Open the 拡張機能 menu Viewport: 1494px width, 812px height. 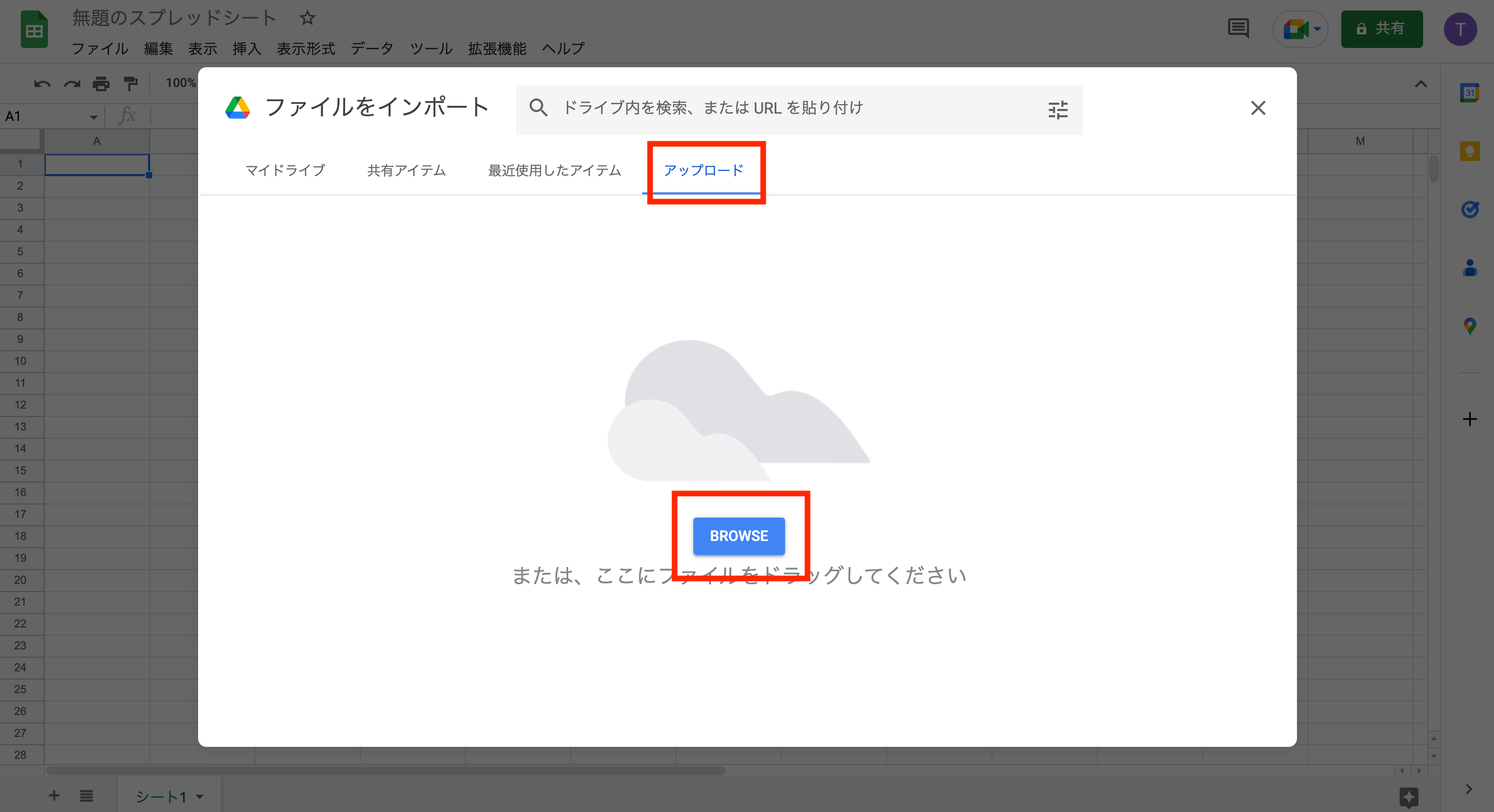pyautogui.click(x=497, y=48)
